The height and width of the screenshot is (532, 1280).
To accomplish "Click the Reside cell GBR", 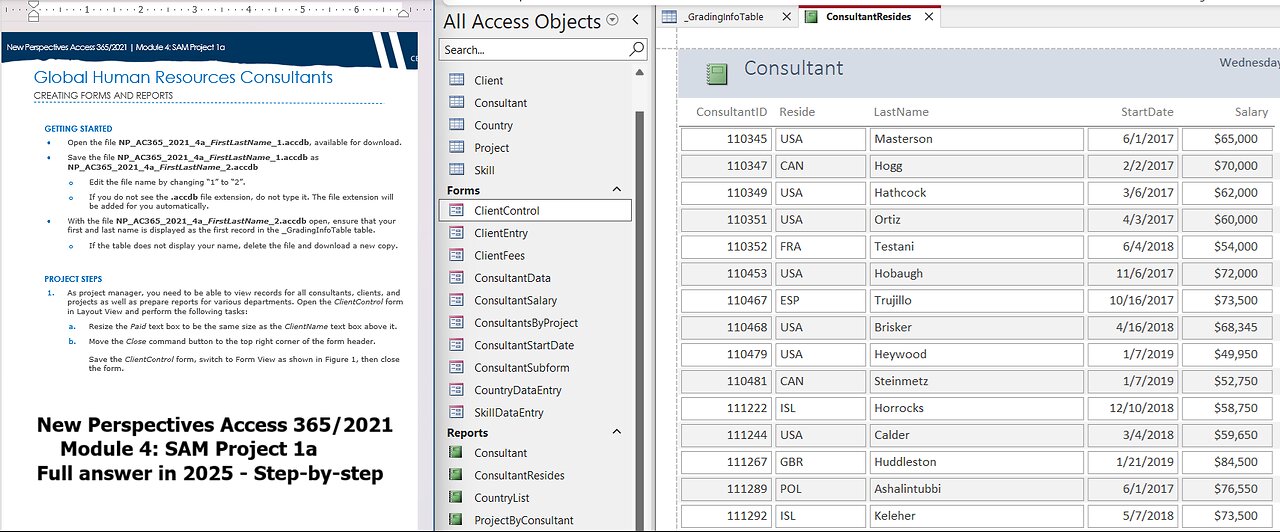I will (x=821, y=462).
